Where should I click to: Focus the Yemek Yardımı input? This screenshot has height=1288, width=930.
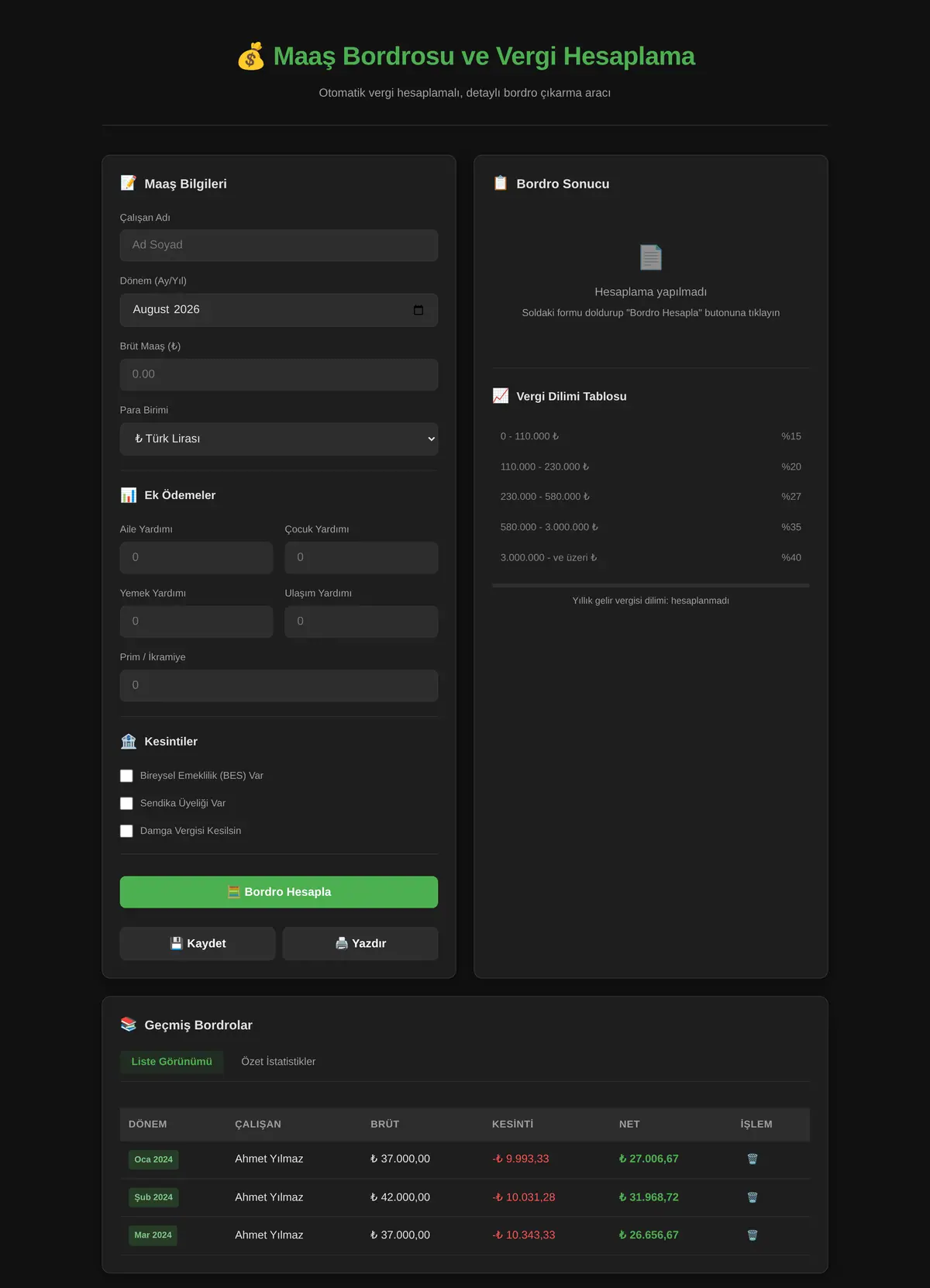click(x=196, y=622)
